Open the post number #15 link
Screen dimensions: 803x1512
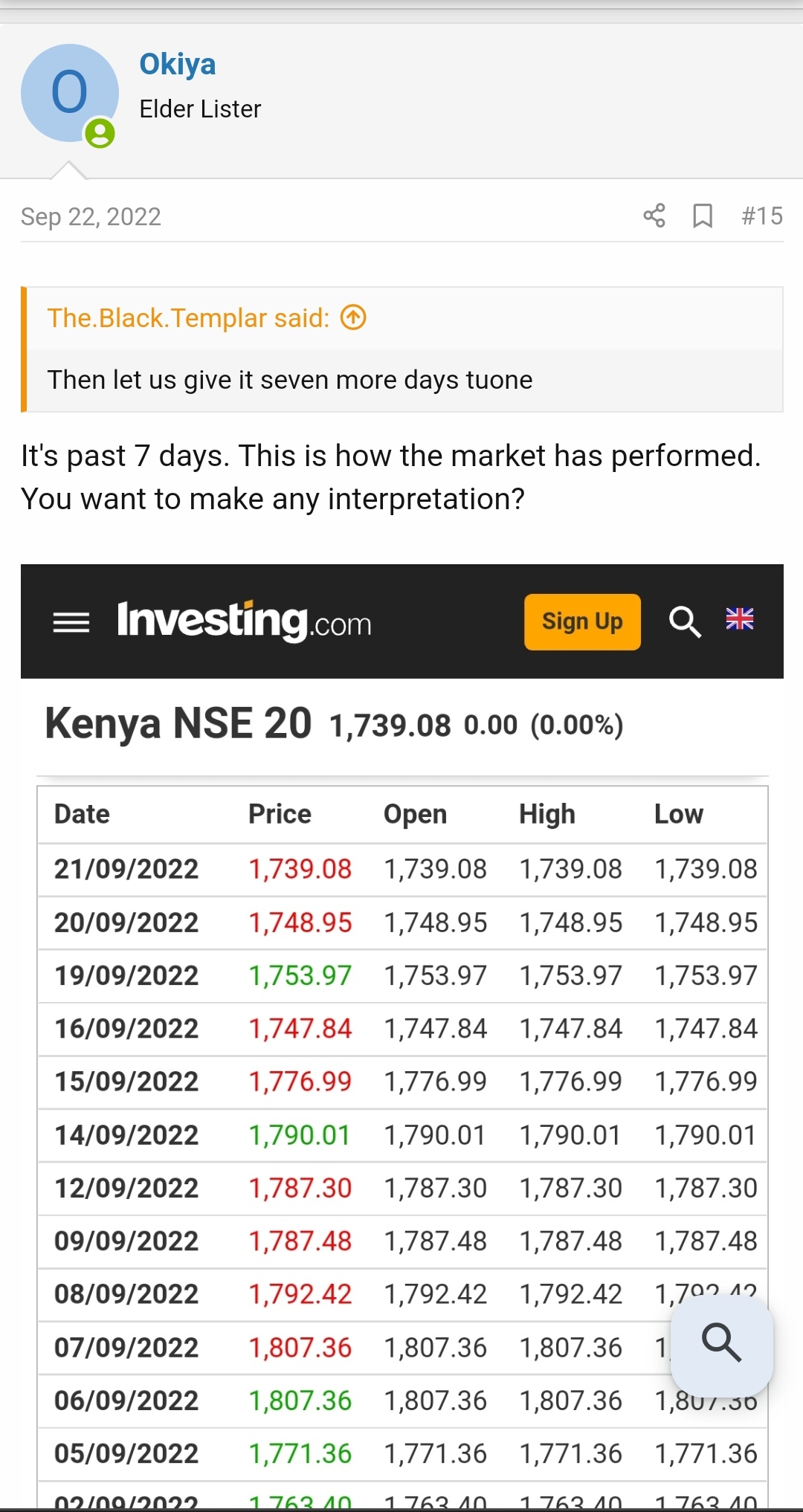pos(762,216)
